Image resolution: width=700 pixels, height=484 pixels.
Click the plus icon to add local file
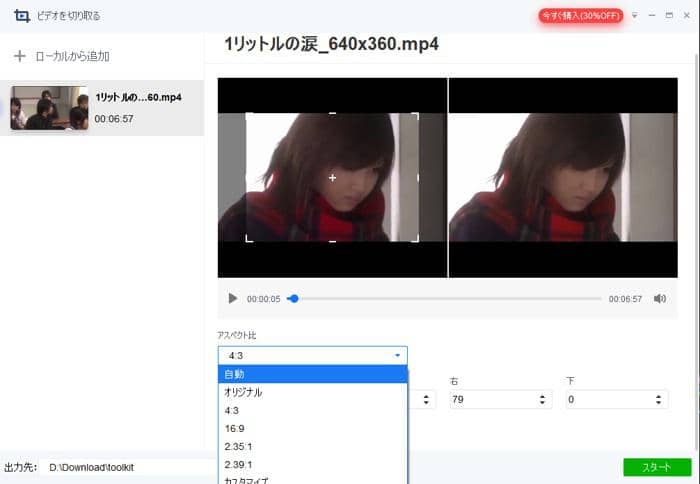(20, 56)
